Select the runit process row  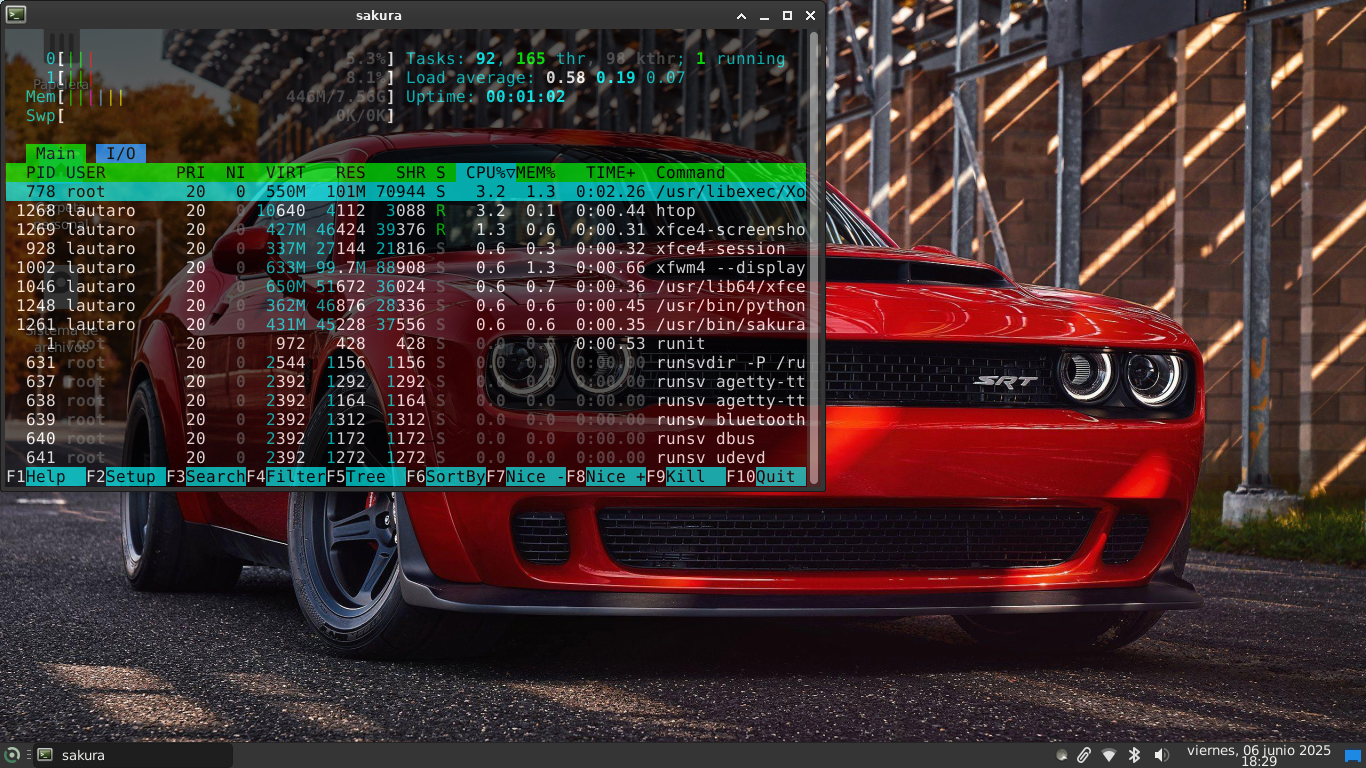(x=406, y=344)
